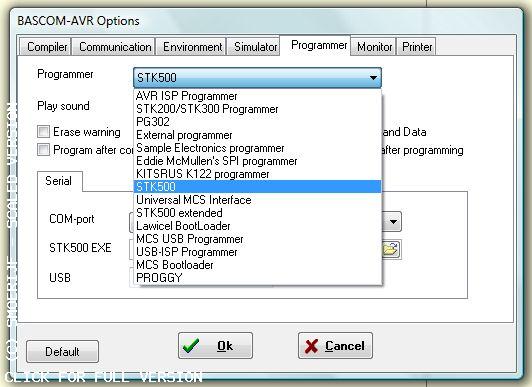This screenshot has width=532, height=387.
Task: Switch to the Printer tab
Action: pos(417,47)
